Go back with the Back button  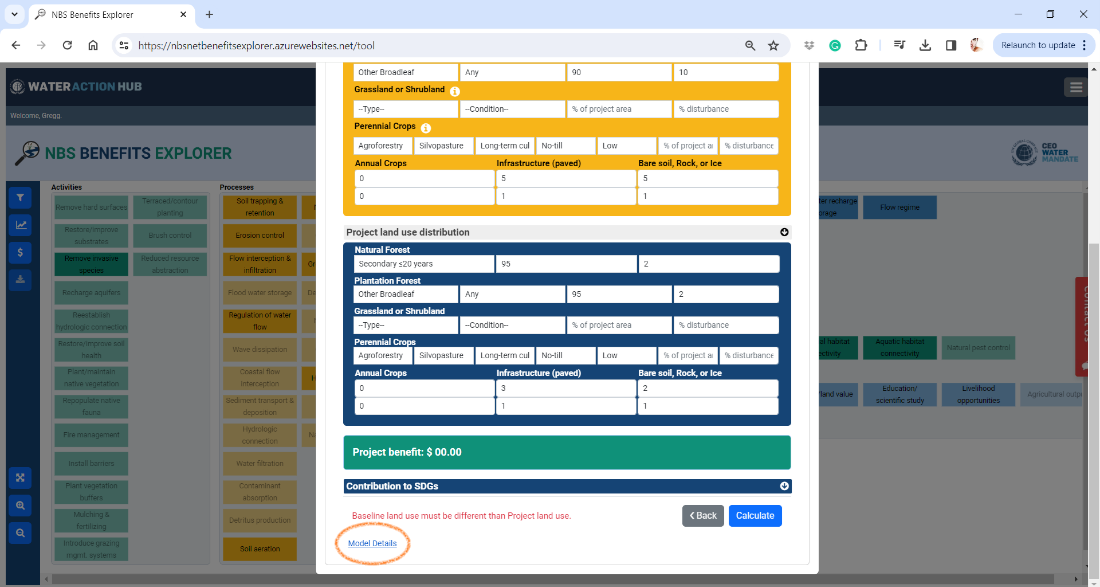tap(703, 515)
